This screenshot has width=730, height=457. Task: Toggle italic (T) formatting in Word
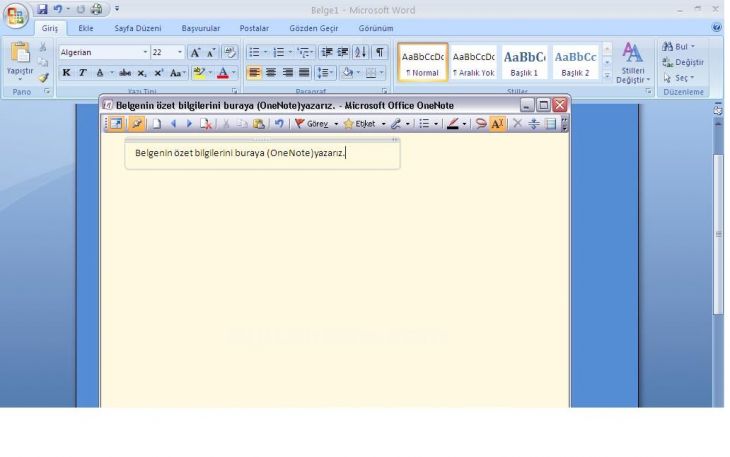click(x=83, y=73)
